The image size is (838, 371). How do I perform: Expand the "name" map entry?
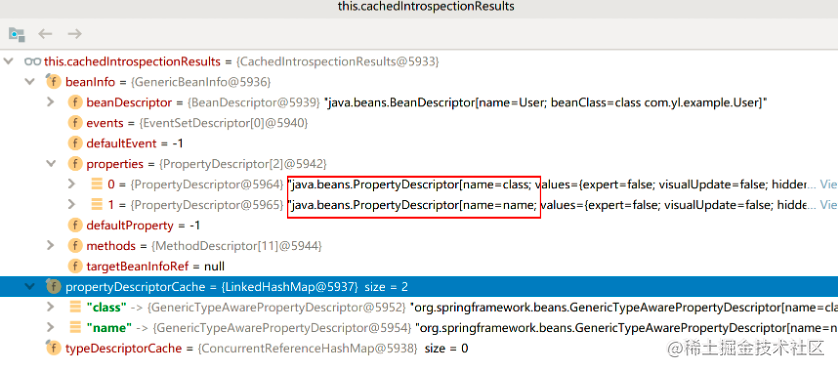coord(51,327)
